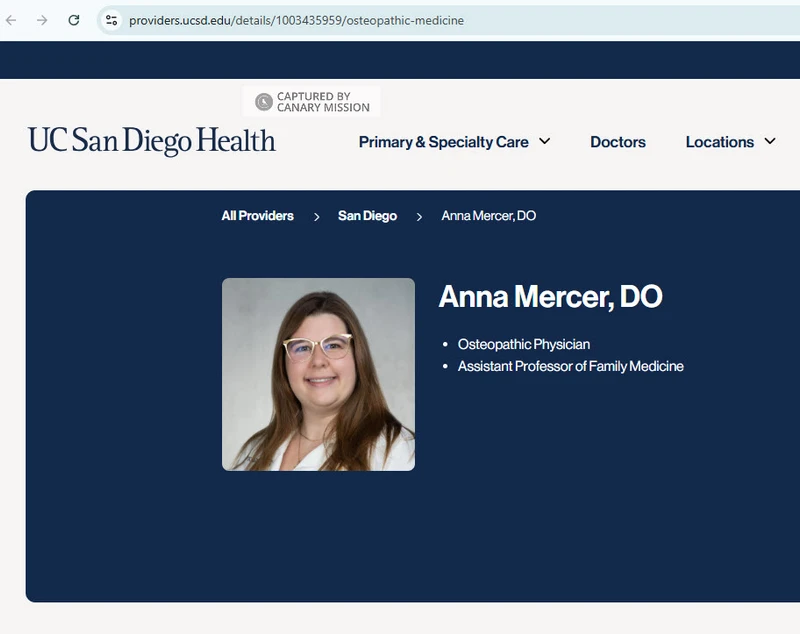Viewport: 800px width, 634px height.
Task: Follow the All Providers breadcrumb link
Action: [x=258, y=216]
